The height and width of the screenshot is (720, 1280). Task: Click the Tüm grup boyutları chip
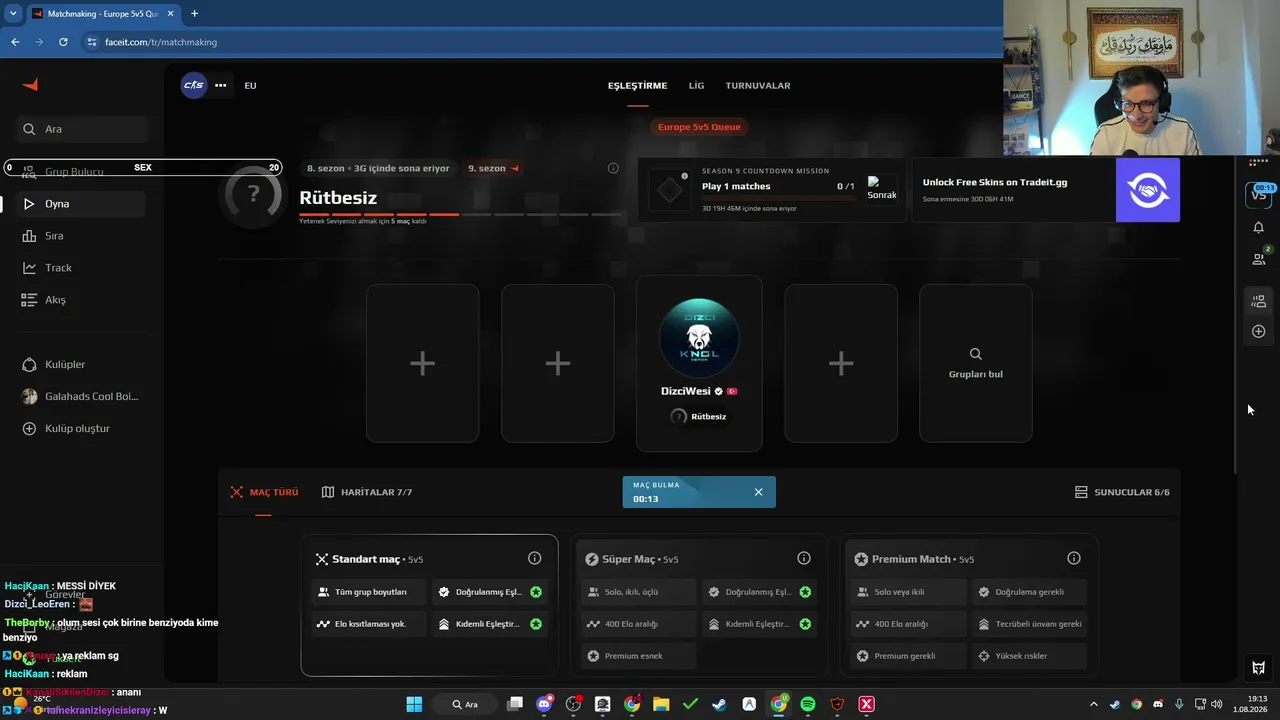[370, 592]
